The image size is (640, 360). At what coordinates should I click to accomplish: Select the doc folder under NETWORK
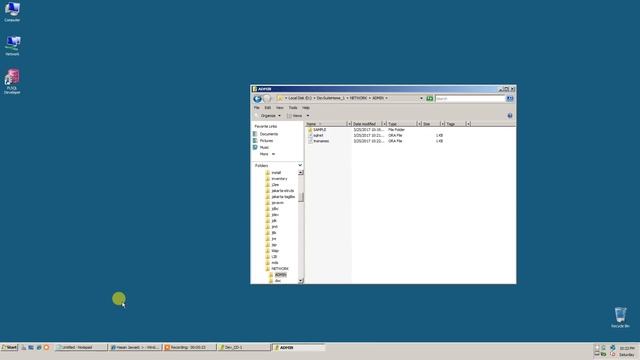pyautogui.click(x=278, y=281)
